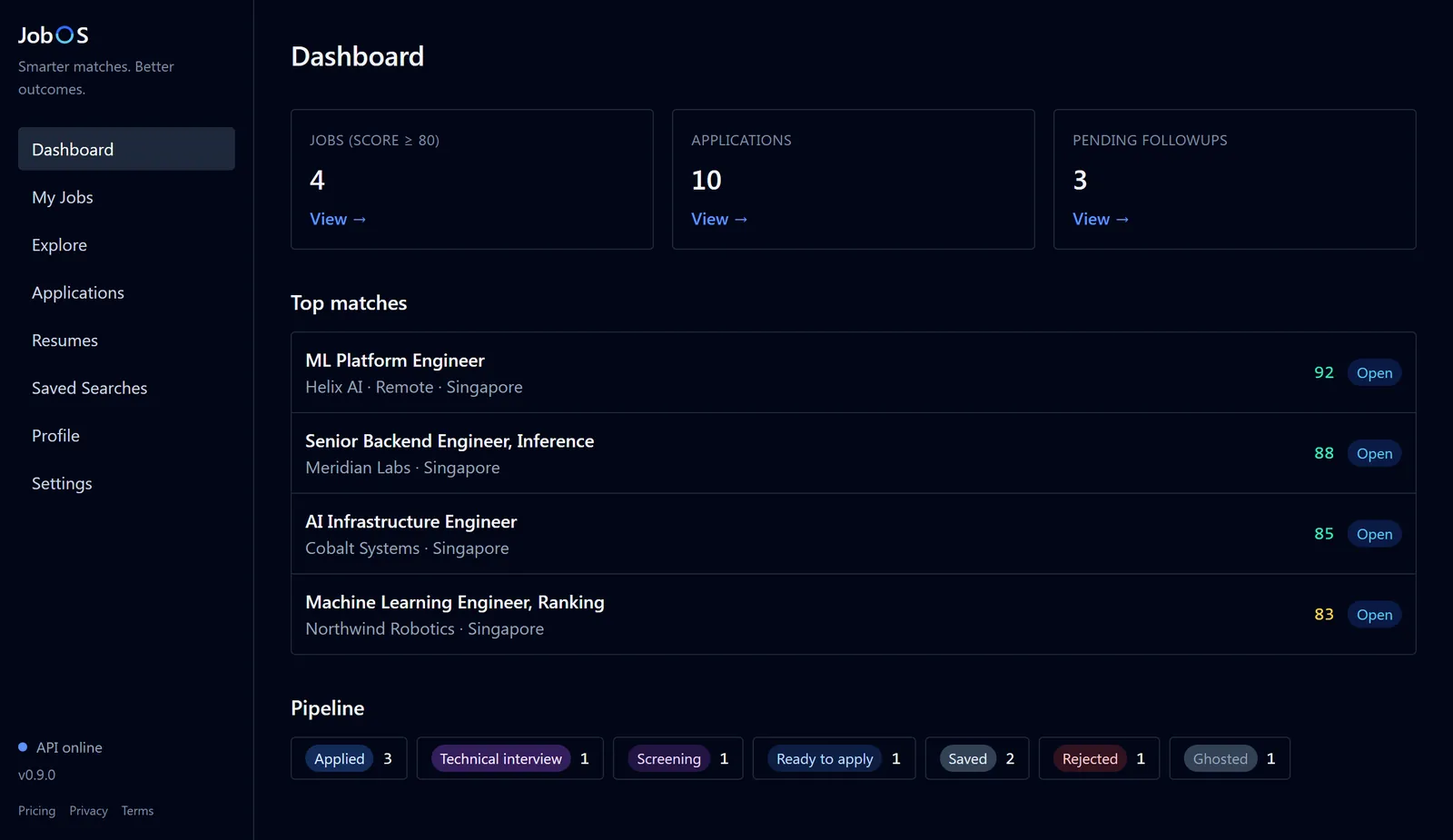The height and width of the screenshot is (840, 1453).
Task: Click Helix AI · Remote · Singapore text
Action: coord(414,387)
